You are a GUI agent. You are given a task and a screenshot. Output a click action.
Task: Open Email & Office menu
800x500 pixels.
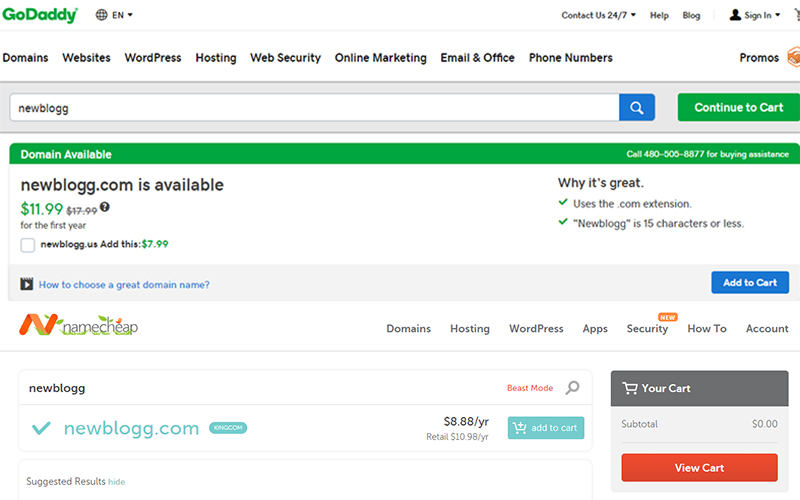pos(478,58)
